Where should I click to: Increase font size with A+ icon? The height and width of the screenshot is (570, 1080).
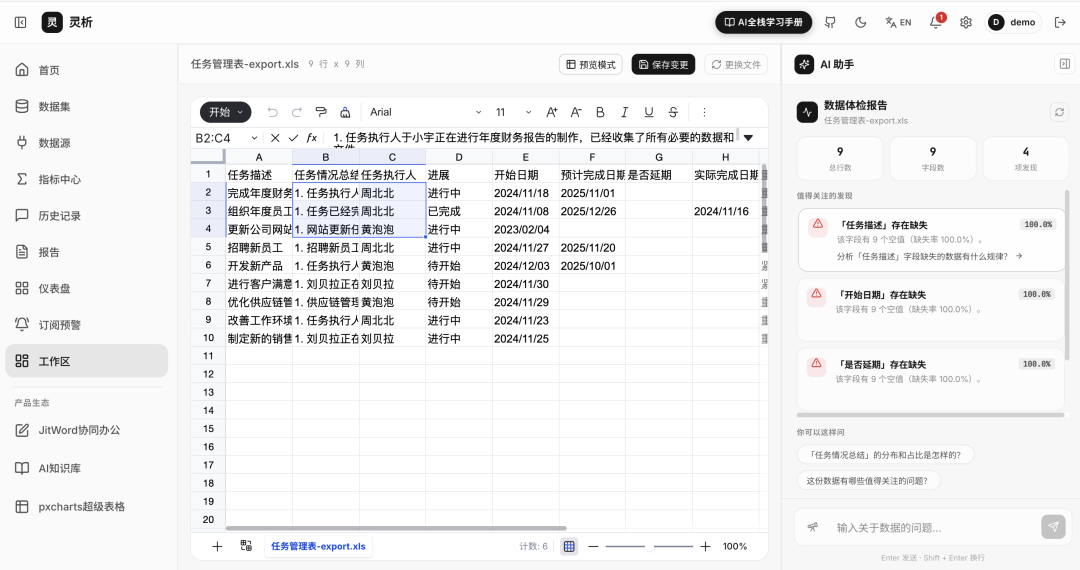[x=552, y=112]
